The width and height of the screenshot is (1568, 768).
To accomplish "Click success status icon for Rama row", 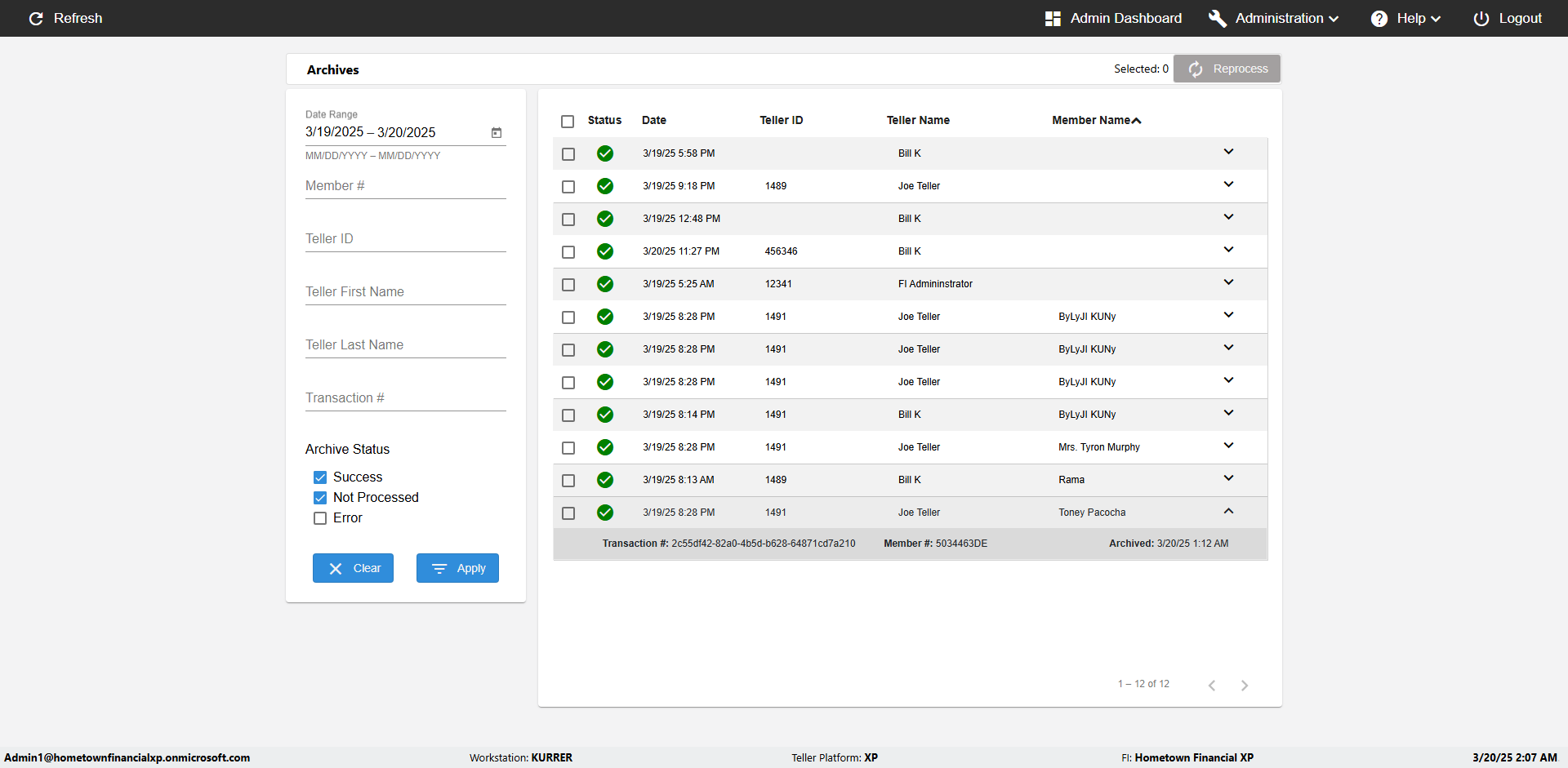I will 604,480.
